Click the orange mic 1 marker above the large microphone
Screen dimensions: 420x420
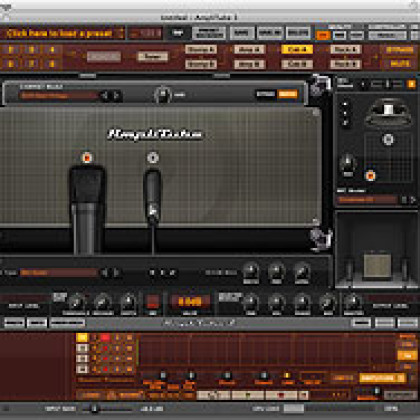pyautogui.click(x=87, y=157)
